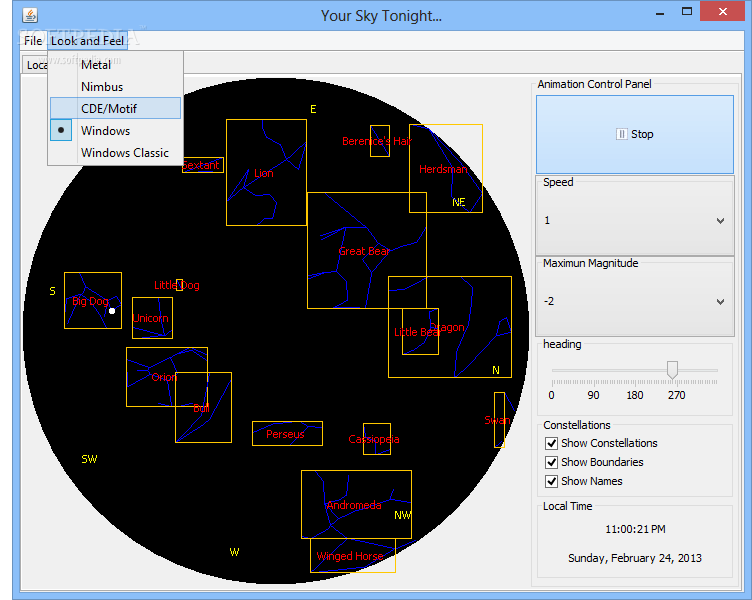Click the heading slider thumb

672,370
